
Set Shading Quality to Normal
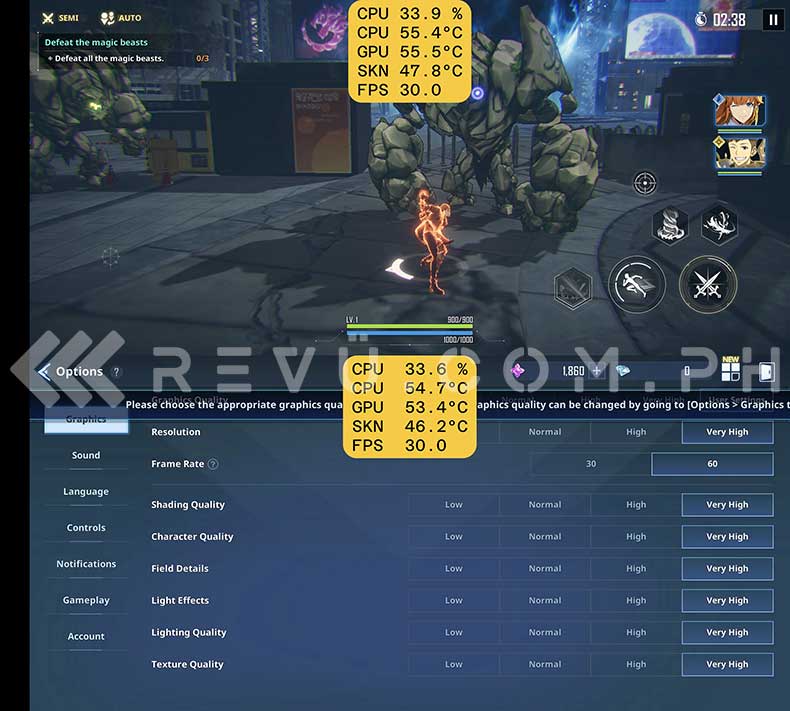pos(545,504)
